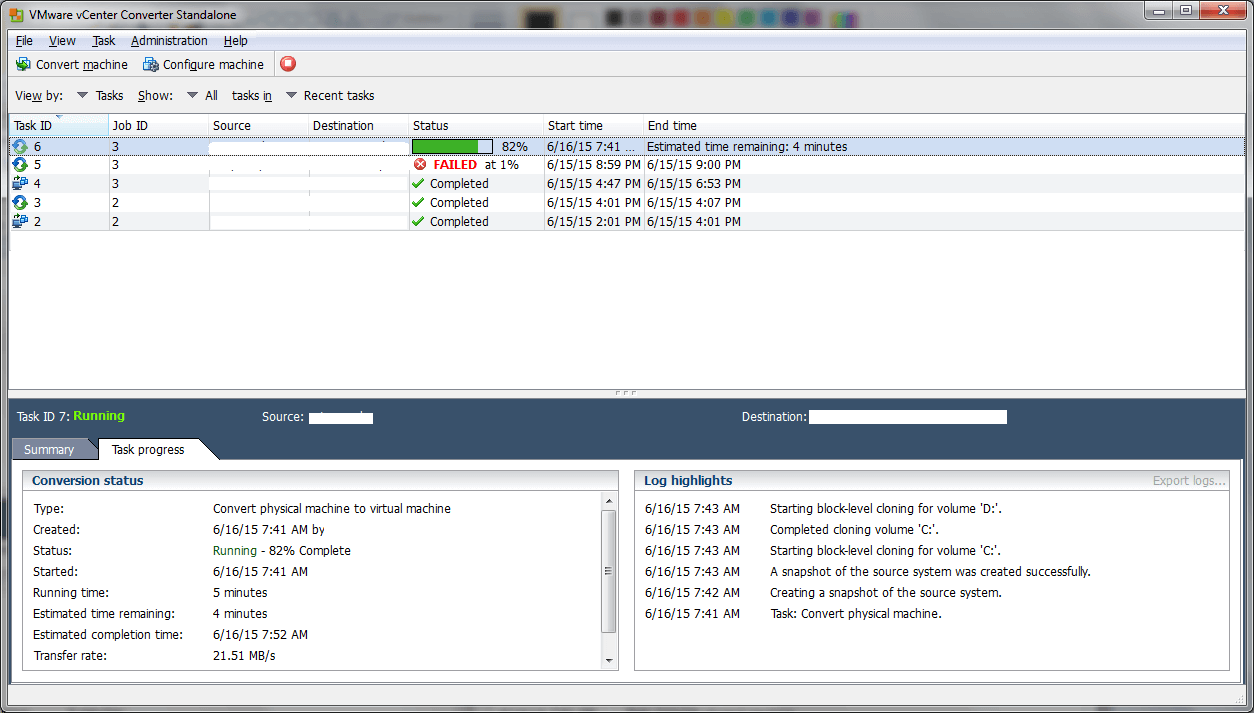The width and height of the screenshot is (1254, 713).
Task: Select the task icon in row 6
Action: pos(20,146)
